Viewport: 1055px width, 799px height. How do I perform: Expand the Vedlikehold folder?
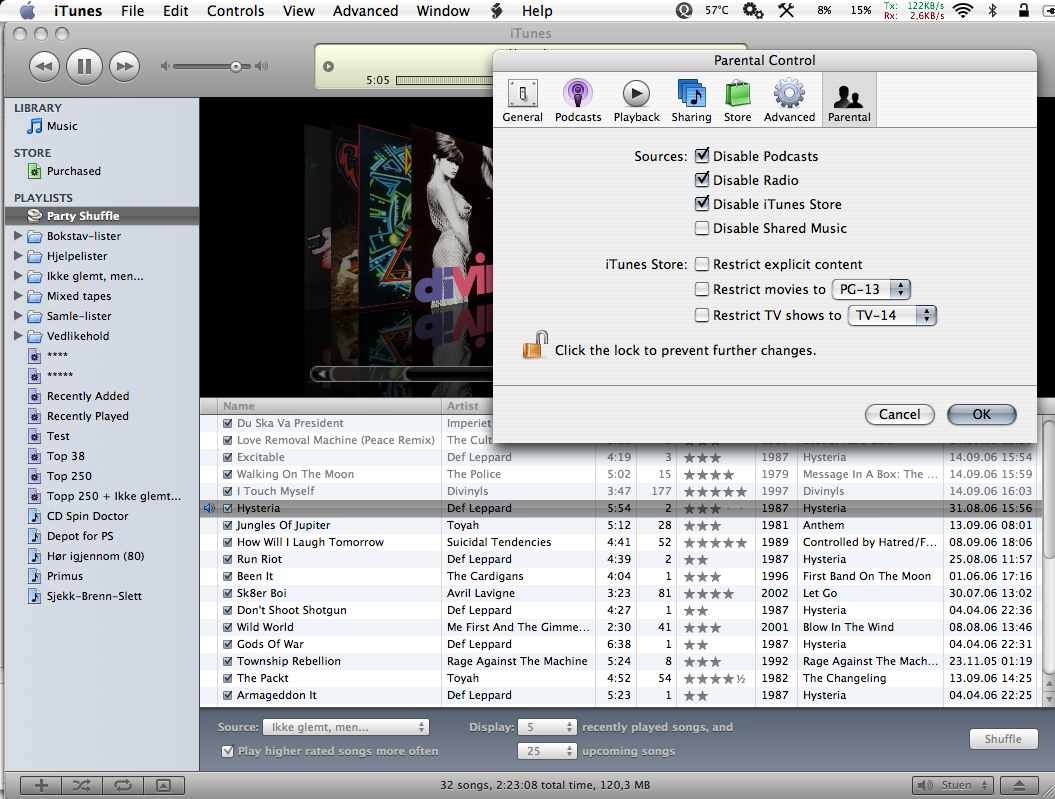(x=18, y=336)
